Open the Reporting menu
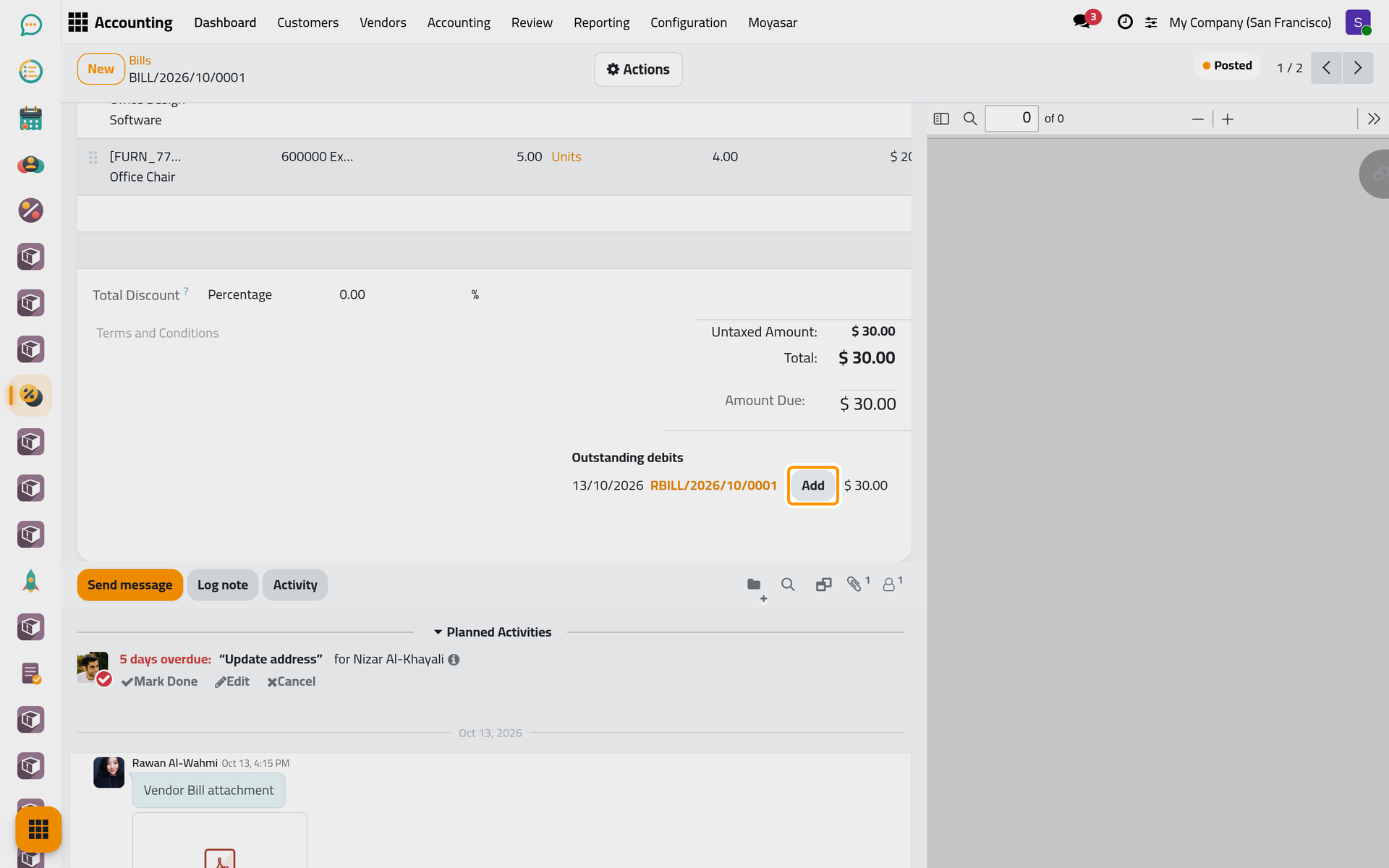This screenshot has width=1389, height=868. [601, 22]
